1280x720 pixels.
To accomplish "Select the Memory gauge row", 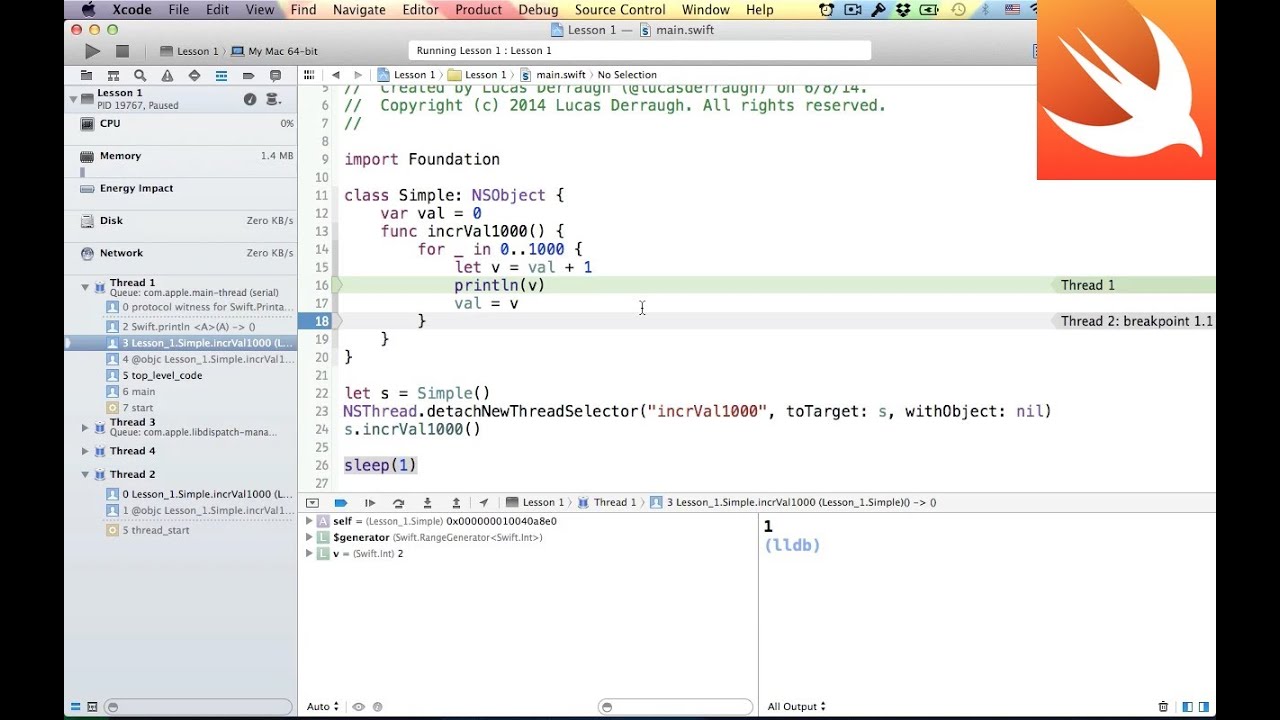I will (181, 160).
